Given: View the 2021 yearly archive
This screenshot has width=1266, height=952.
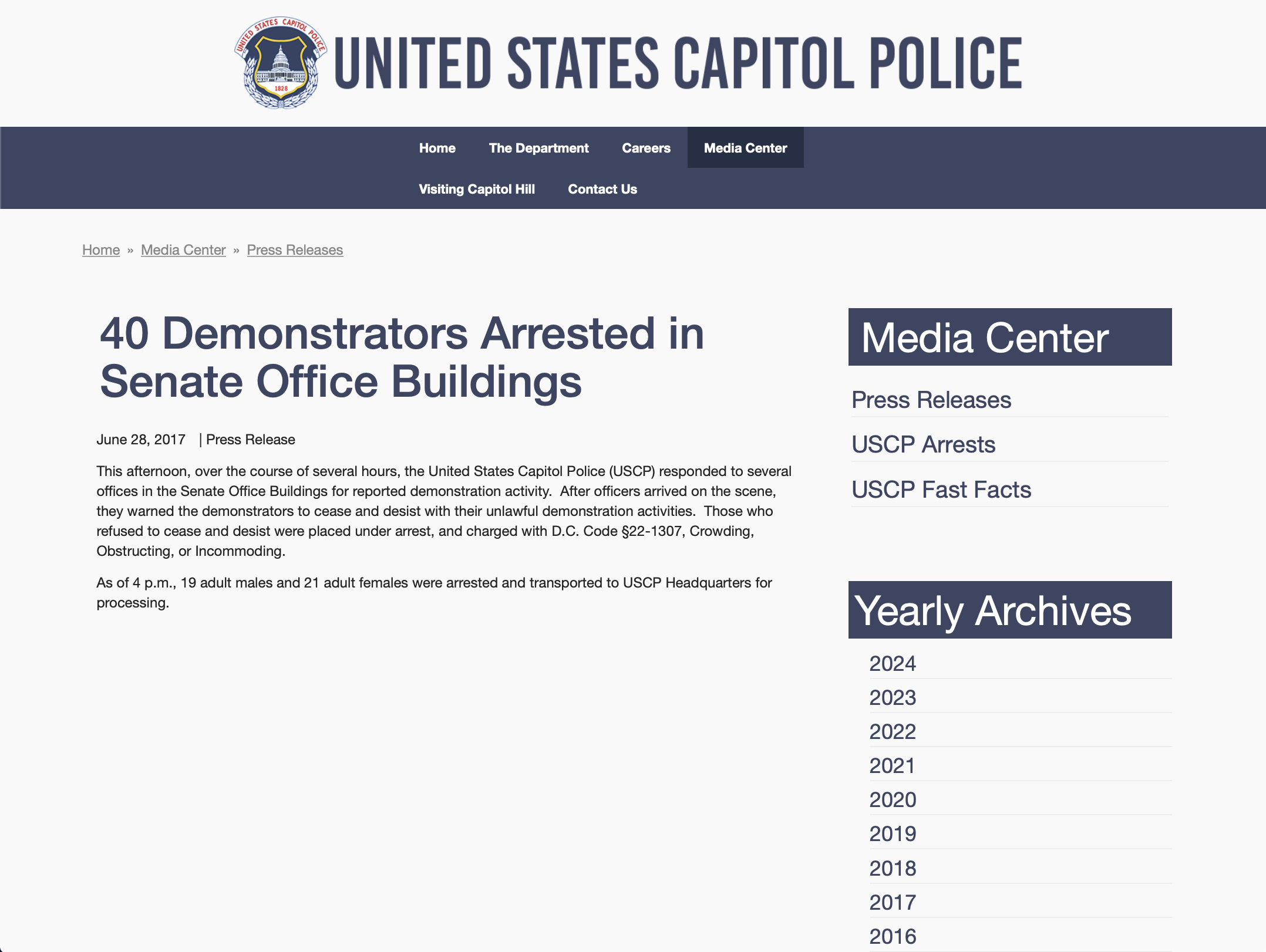Looking at the screenshot, I should (893, 766).
